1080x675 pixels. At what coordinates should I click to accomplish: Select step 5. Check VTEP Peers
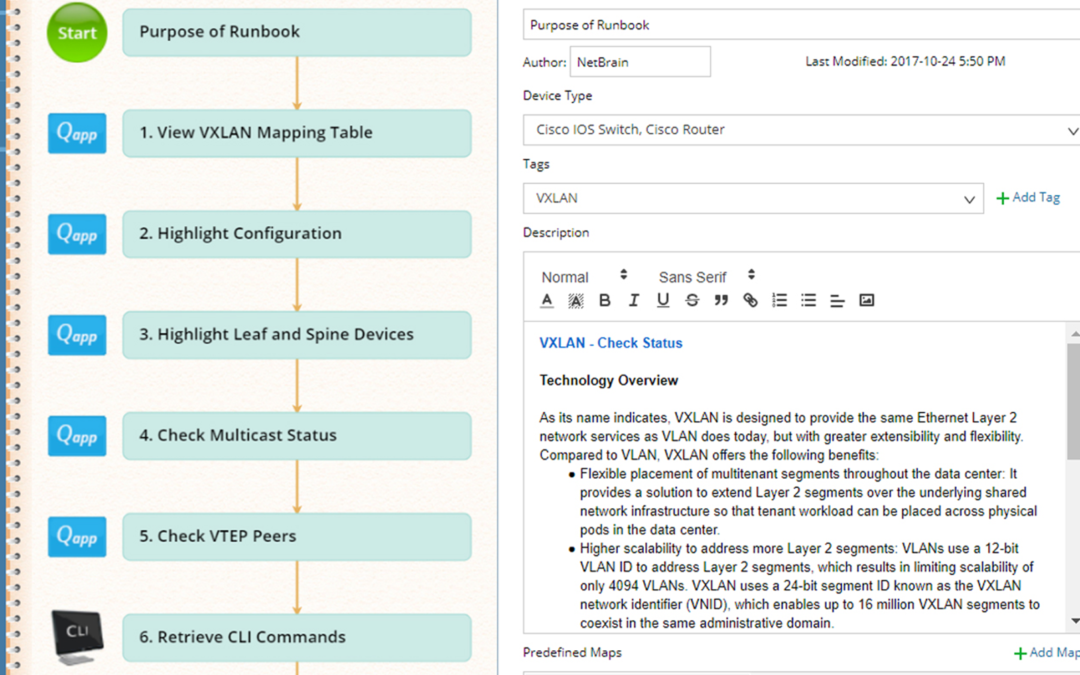click(297, 537)
